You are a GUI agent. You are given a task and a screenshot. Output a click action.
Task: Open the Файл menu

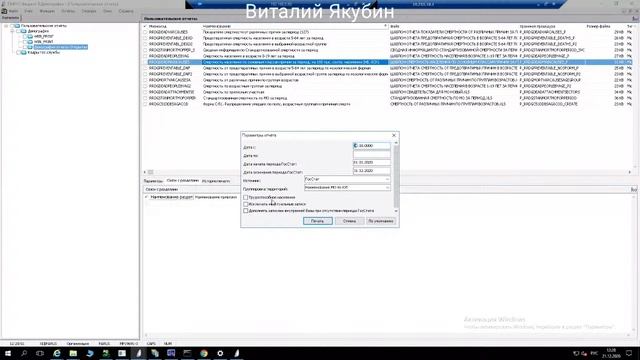coord(13,11)
